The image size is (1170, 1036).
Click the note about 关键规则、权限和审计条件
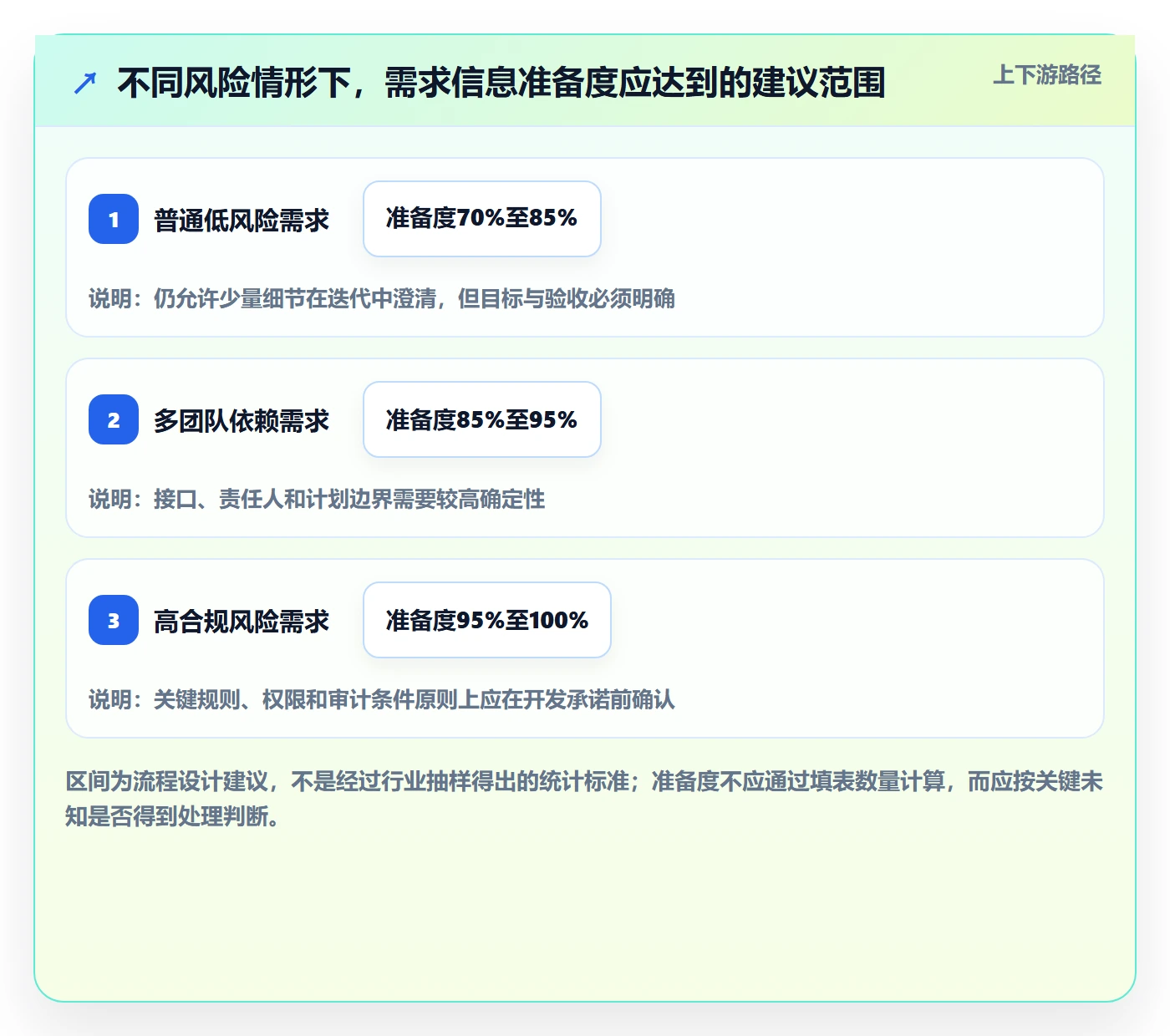click(x=382, y=699)
